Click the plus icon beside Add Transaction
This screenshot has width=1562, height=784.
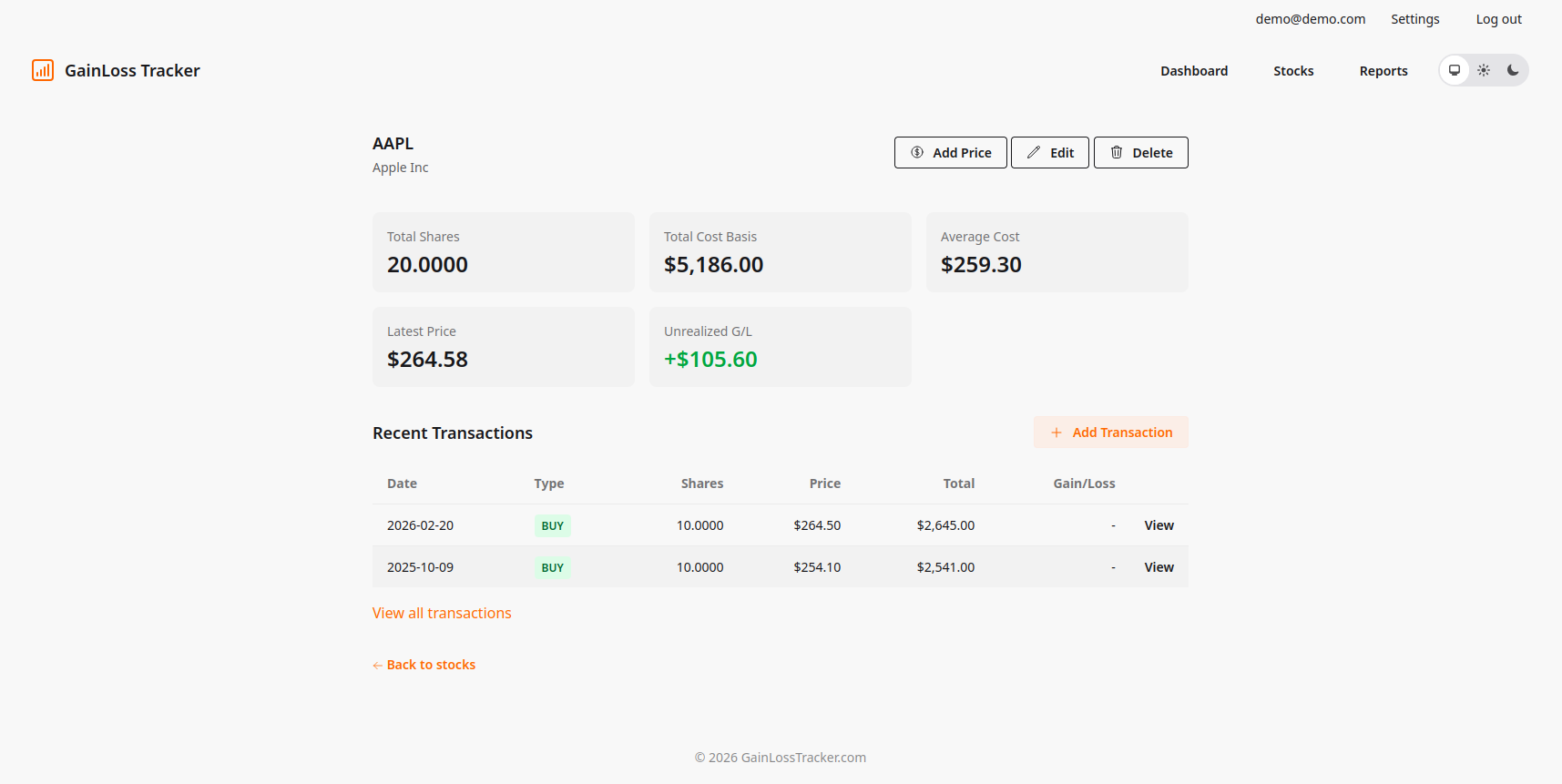(x=1057, y=433)
